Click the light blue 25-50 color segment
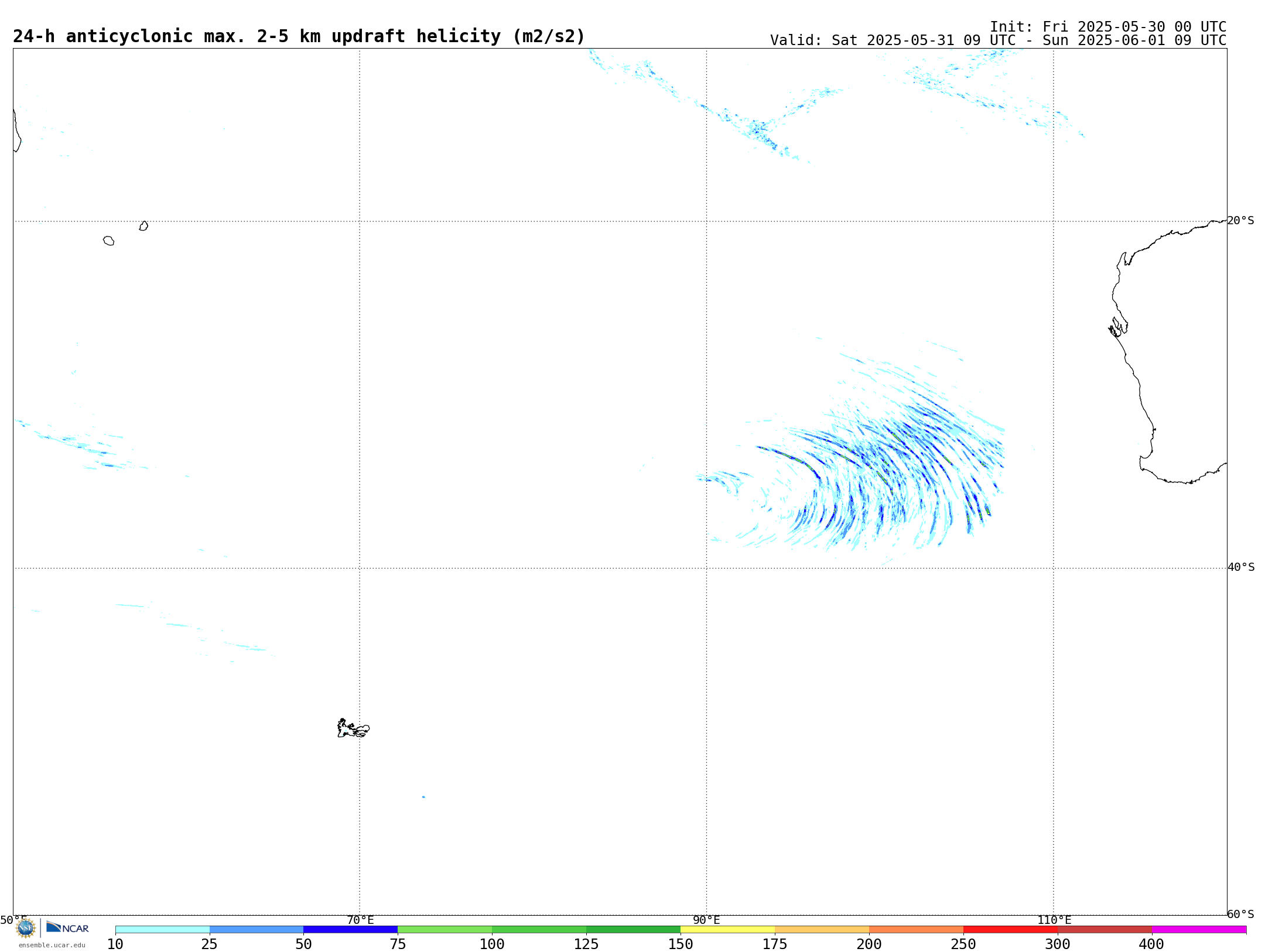This screenshot has height=952, width=1265. click(x=257, y=930)
